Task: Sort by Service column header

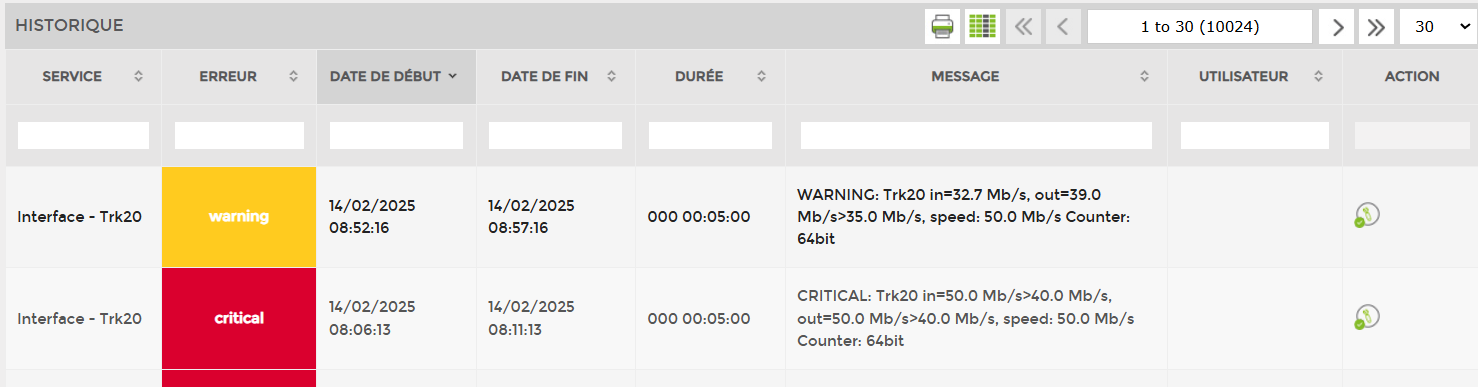Action: point(83,76)
